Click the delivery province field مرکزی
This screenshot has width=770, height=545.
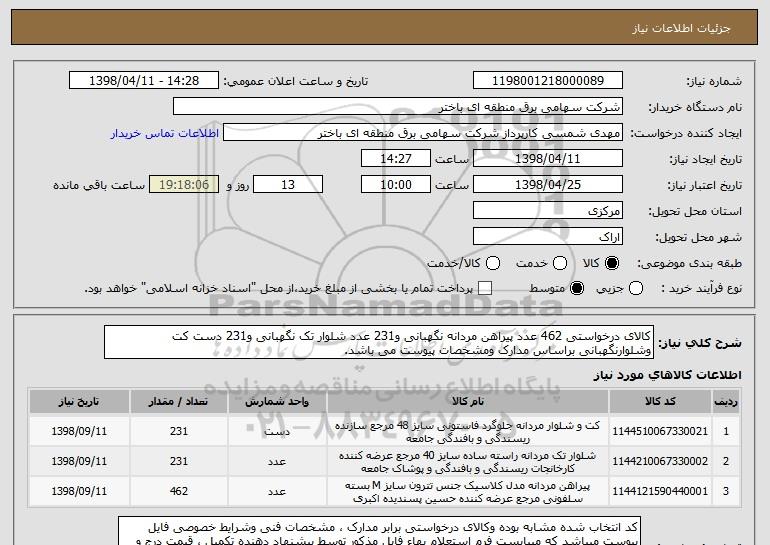(548, 211)
